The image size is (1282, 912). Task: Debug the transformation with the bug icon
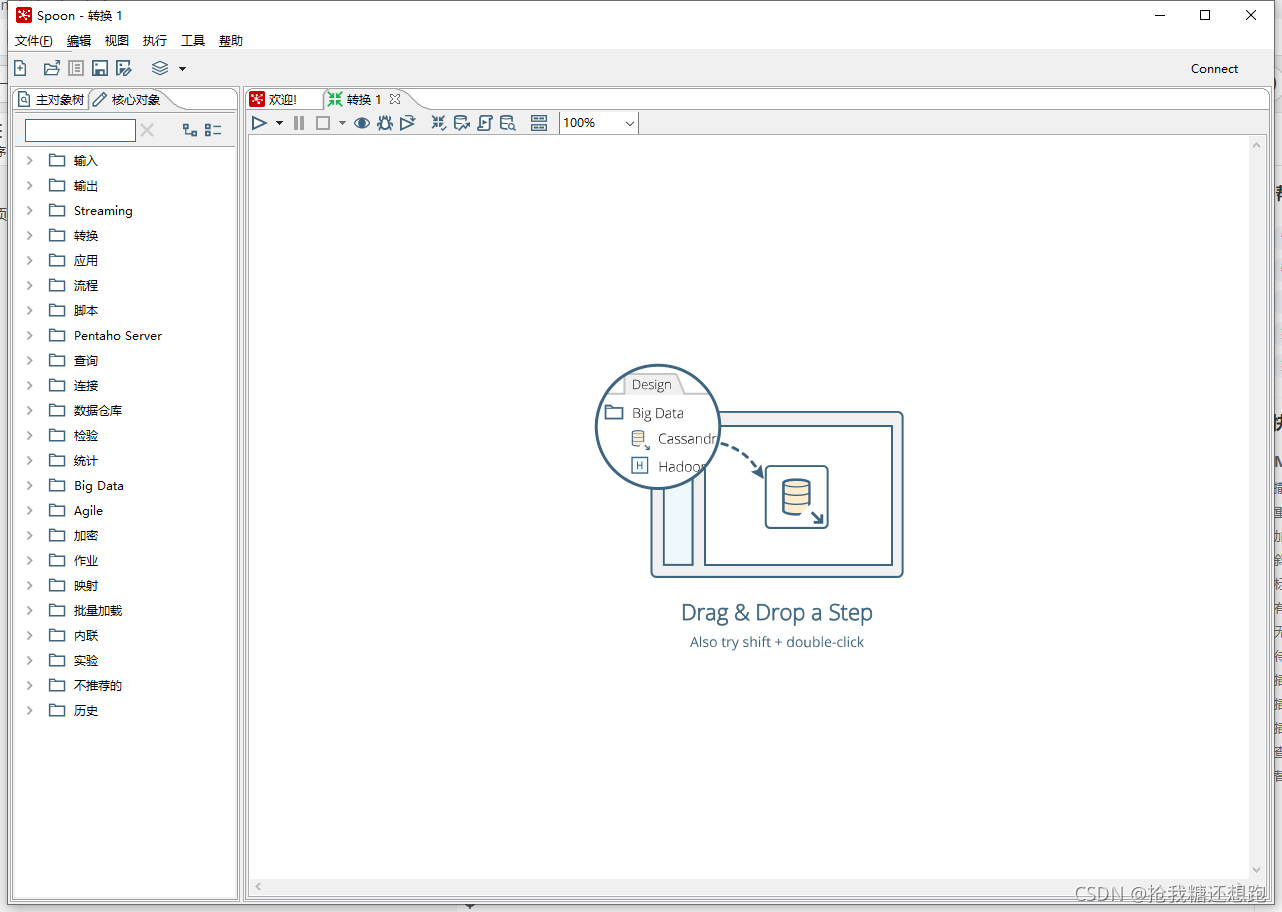(x=385, y=123)
